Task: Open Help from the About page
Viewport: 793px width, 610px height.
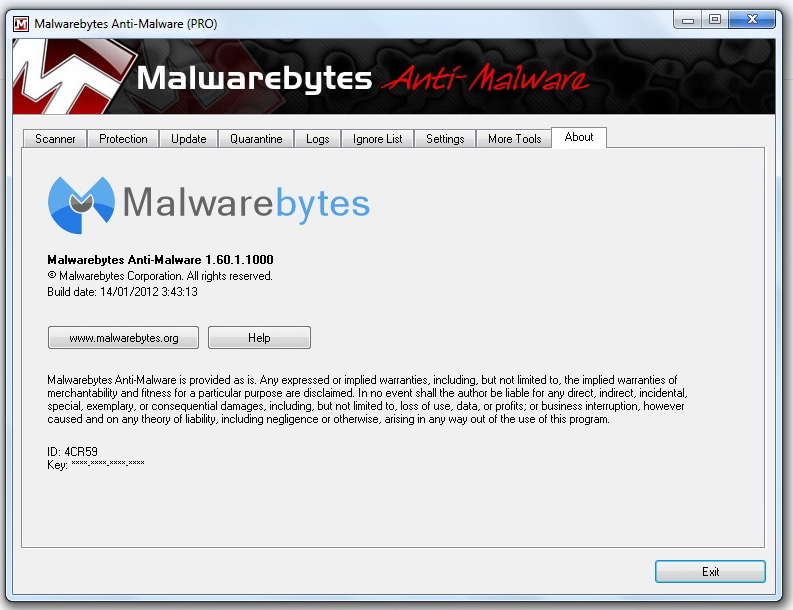Action: tap(259, 337)
